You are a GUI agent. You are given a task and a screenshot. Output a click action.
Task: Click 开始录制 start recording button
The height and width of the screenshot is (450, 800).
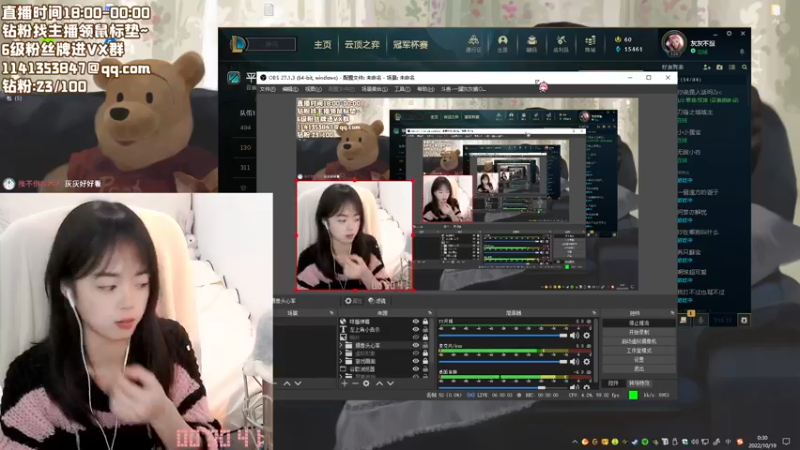tap(639, 332)
